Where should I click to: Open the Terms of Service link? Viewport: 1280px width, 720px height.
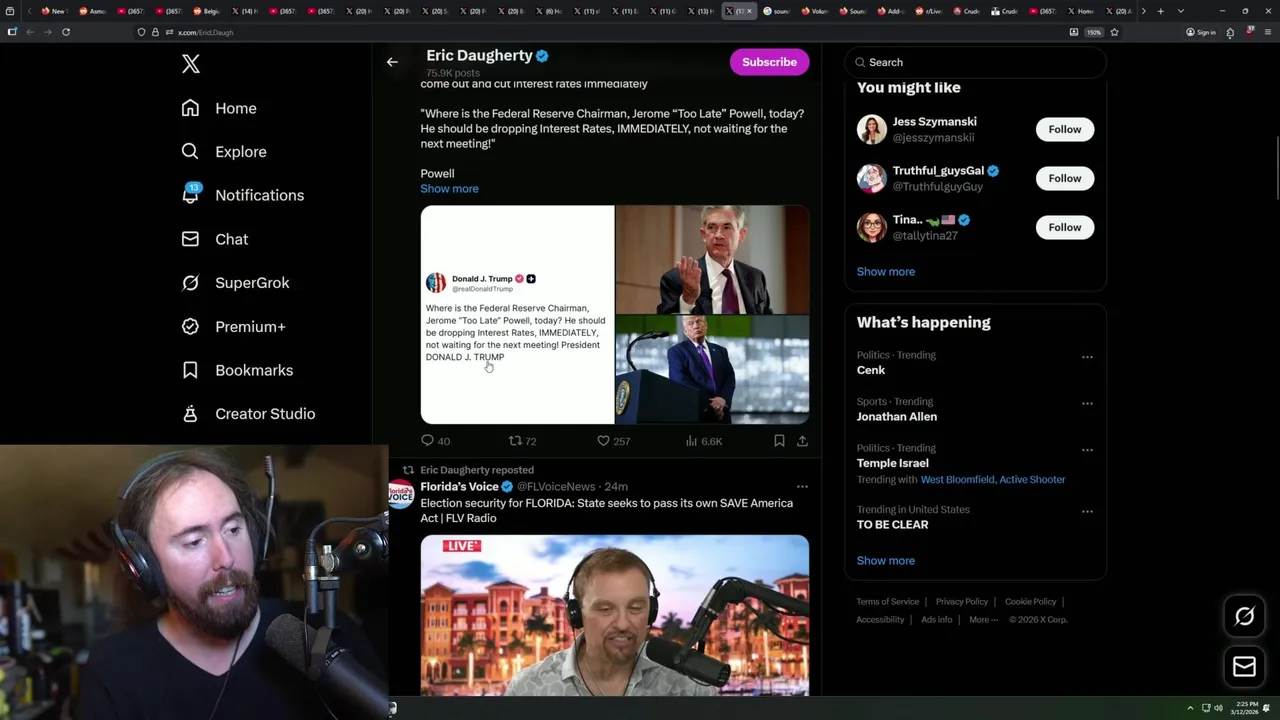888,602
